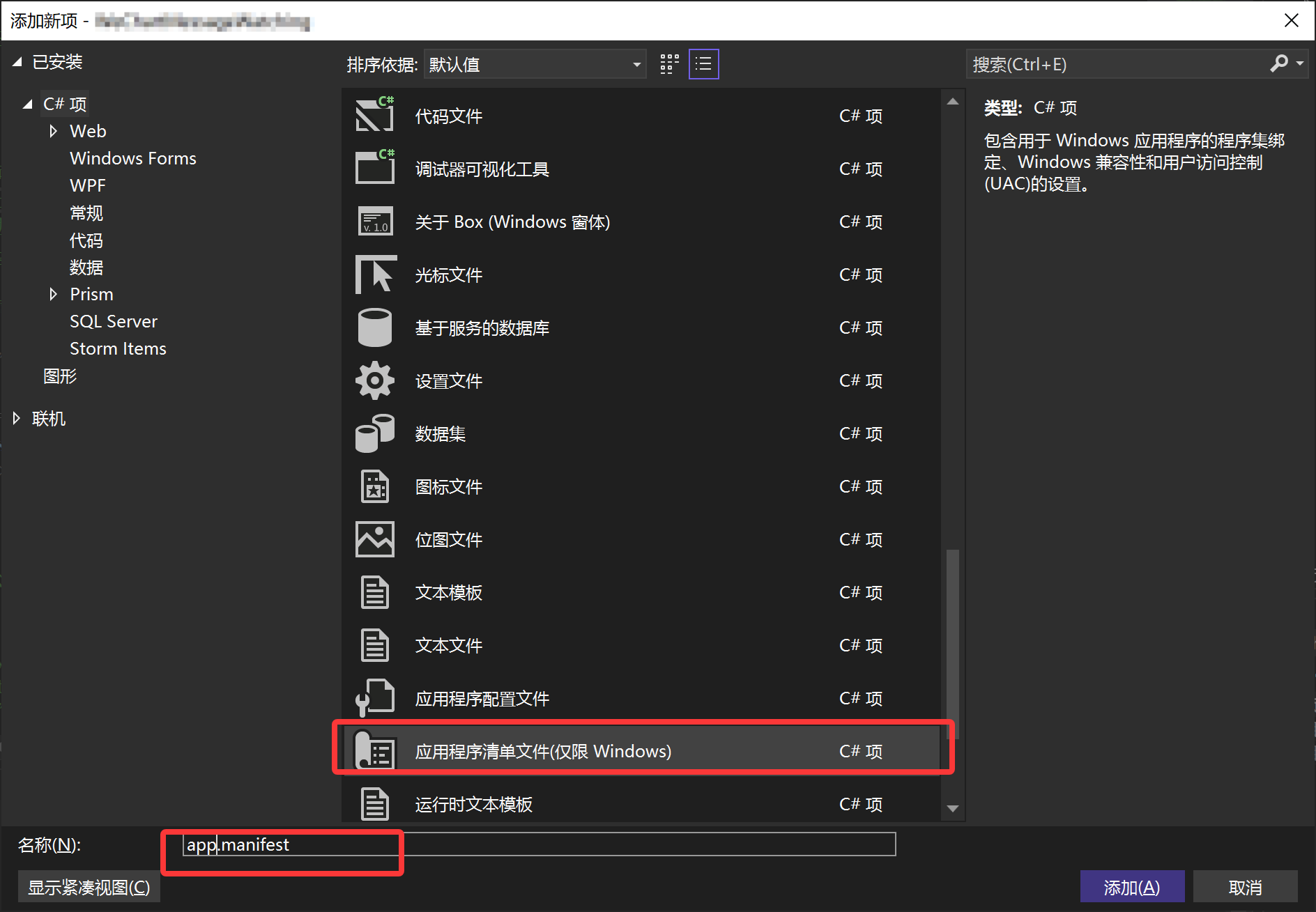The image size is (1316, 912).
Task: Select the 调试器可视化工具 template icon
Action: pos(375,168)
